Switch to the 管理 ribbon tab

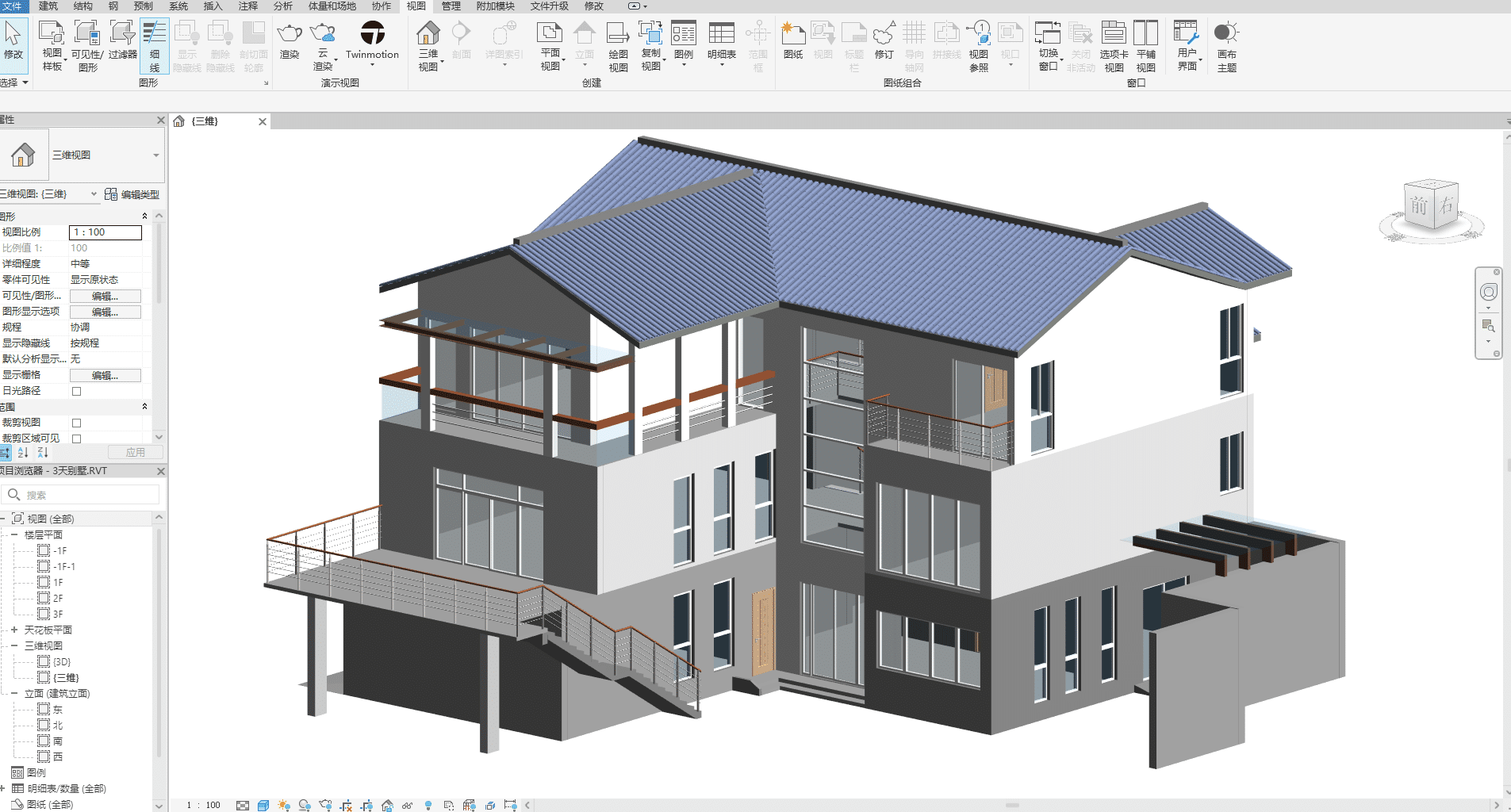pyautogui.click(x=450, y=6)
